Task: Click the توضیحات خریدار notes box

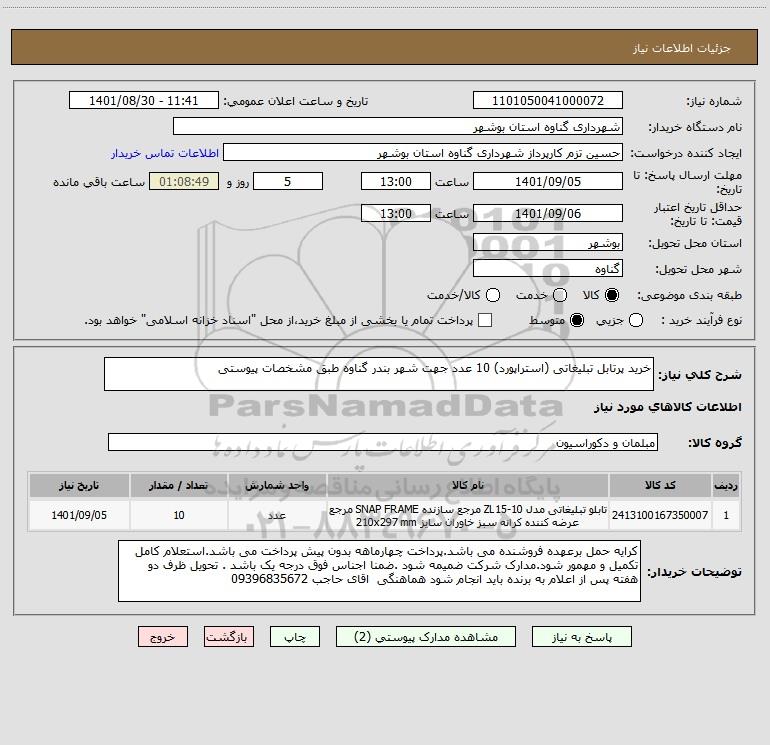Action: (x=379, y=571)
